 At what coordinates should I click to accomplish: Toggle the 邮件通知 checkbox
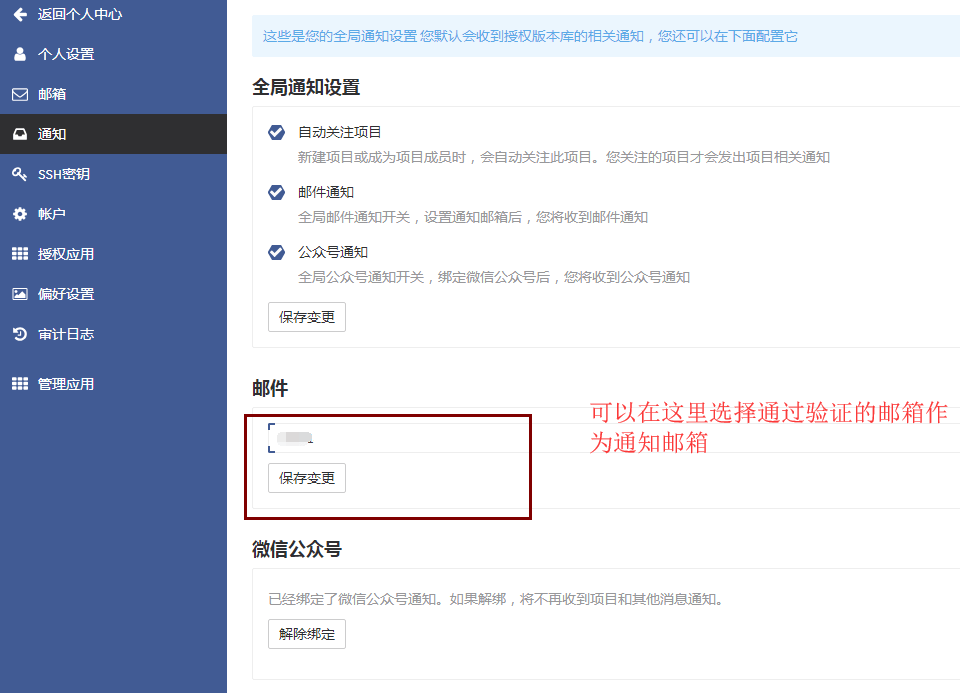277,192
